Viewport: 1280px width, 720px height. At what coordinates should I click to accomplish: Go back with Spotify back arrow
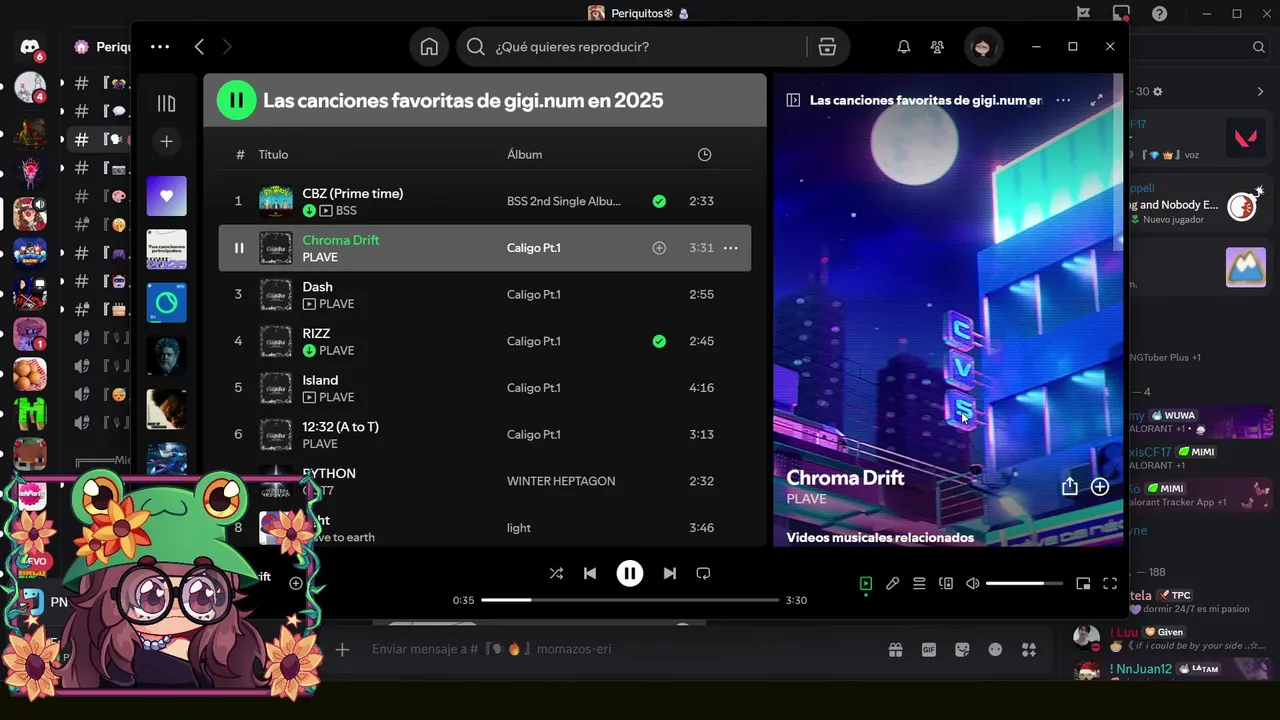click(x=199, y=47)
